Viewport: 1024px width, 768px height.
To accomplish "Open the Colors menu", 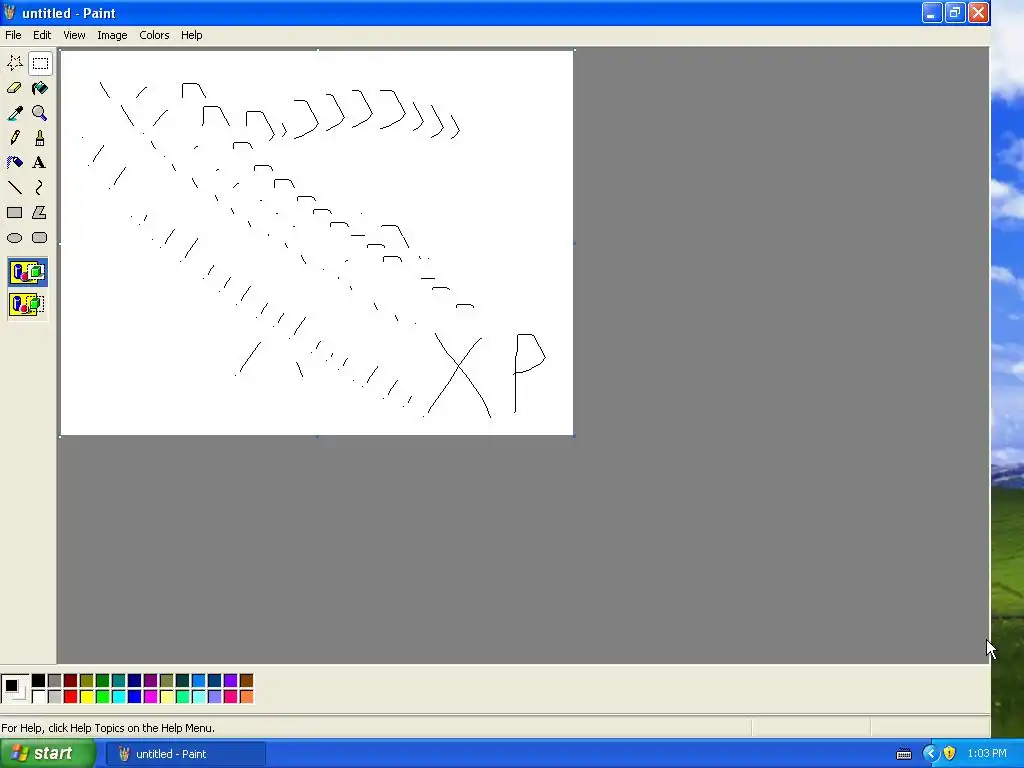I will pyautogui.click(x=154, y=35).
